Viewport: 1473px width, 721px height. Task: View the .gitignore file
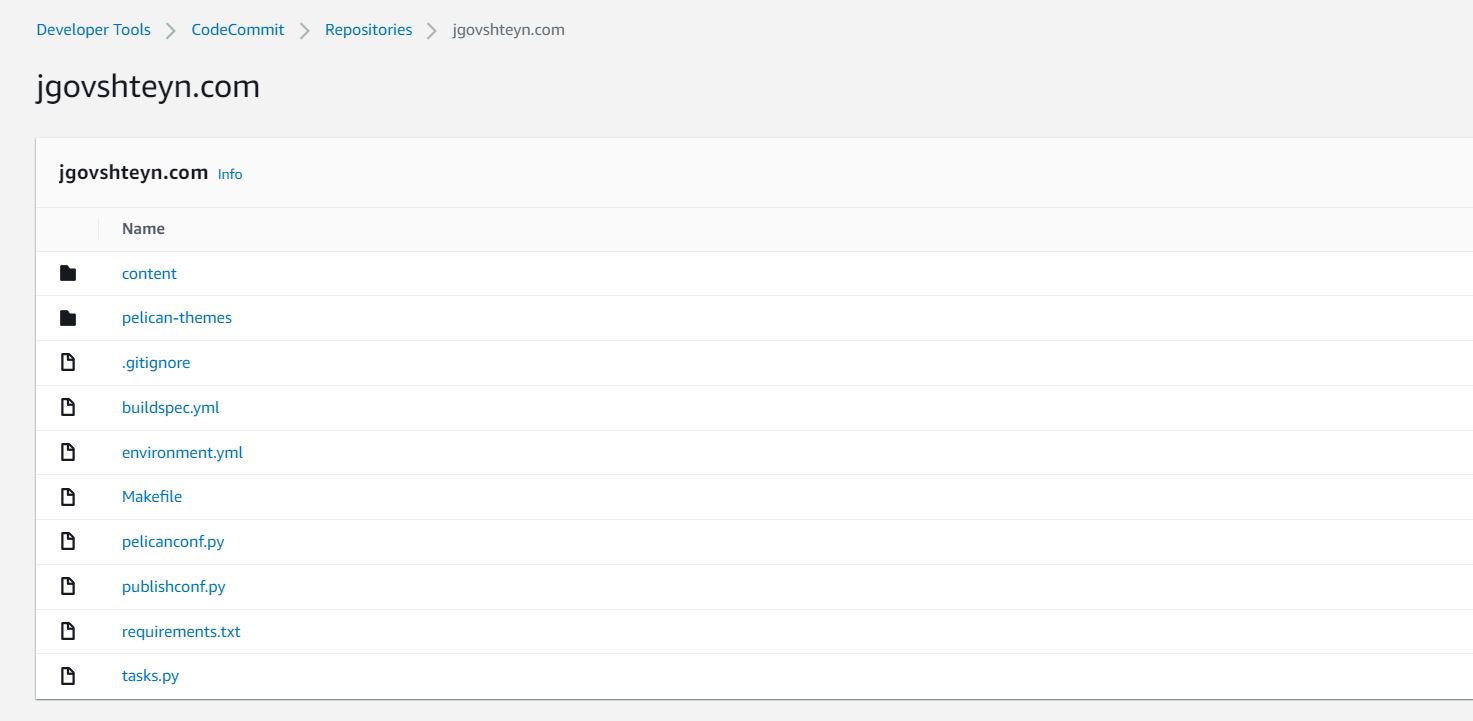156,363
